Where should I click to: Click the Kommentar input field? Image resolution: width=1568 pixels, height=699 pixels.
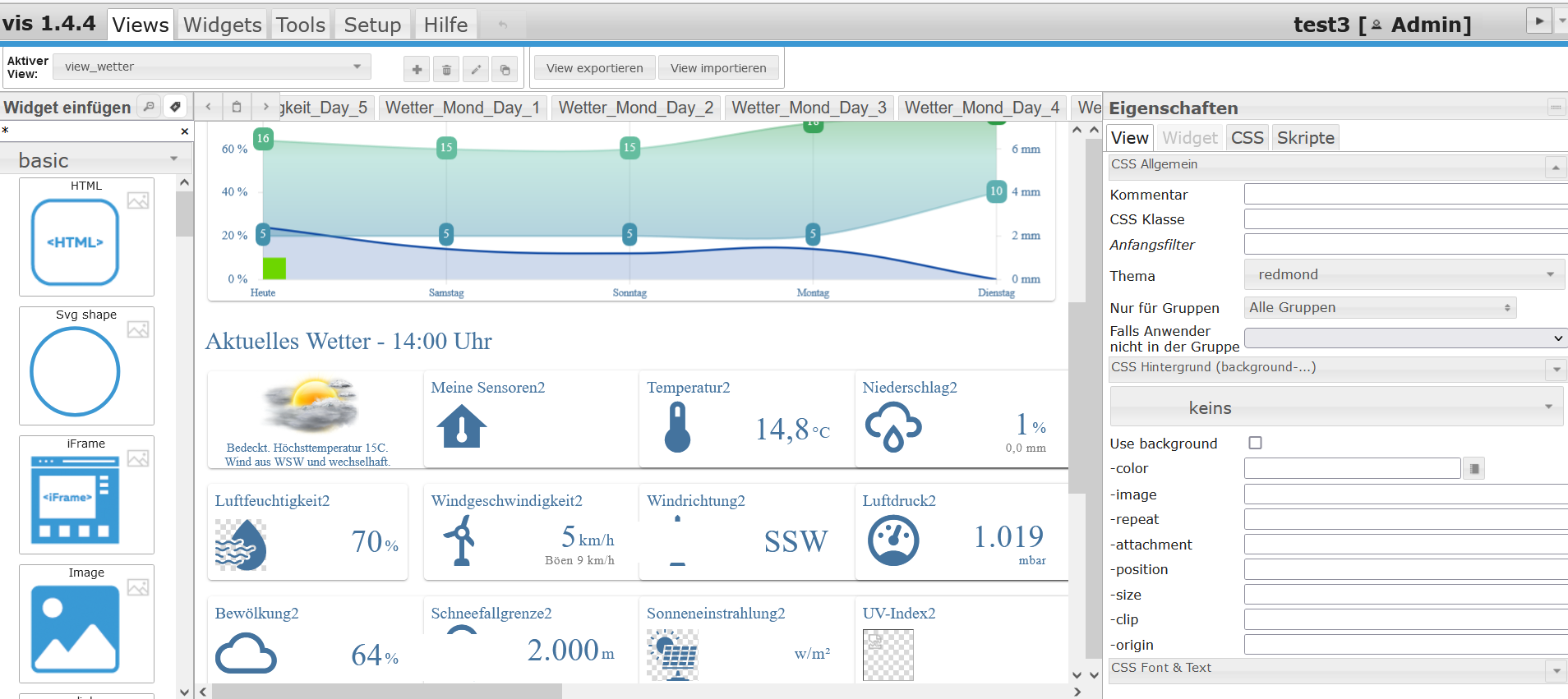coord(1405,194)
